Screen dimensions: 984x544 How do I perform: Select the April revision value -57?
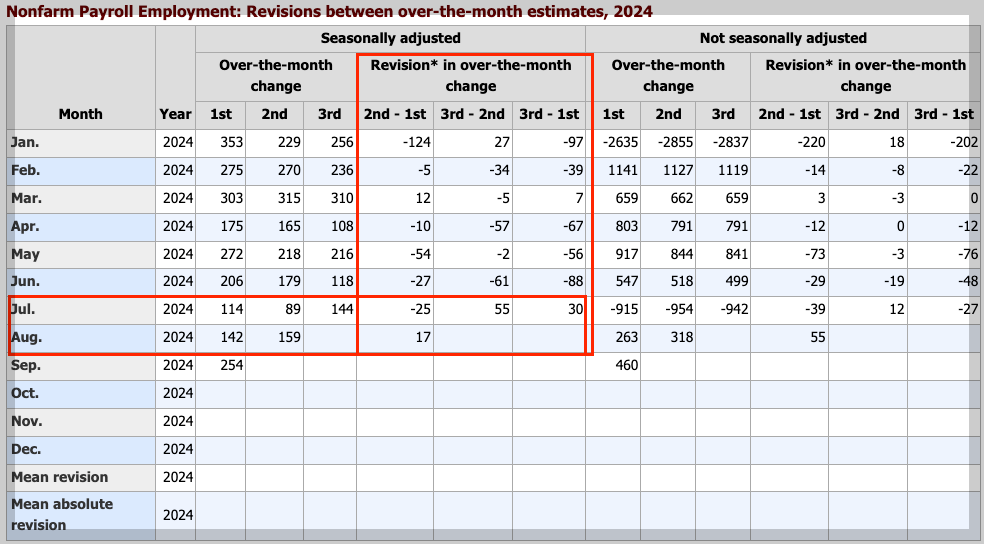tap(500, 226)
